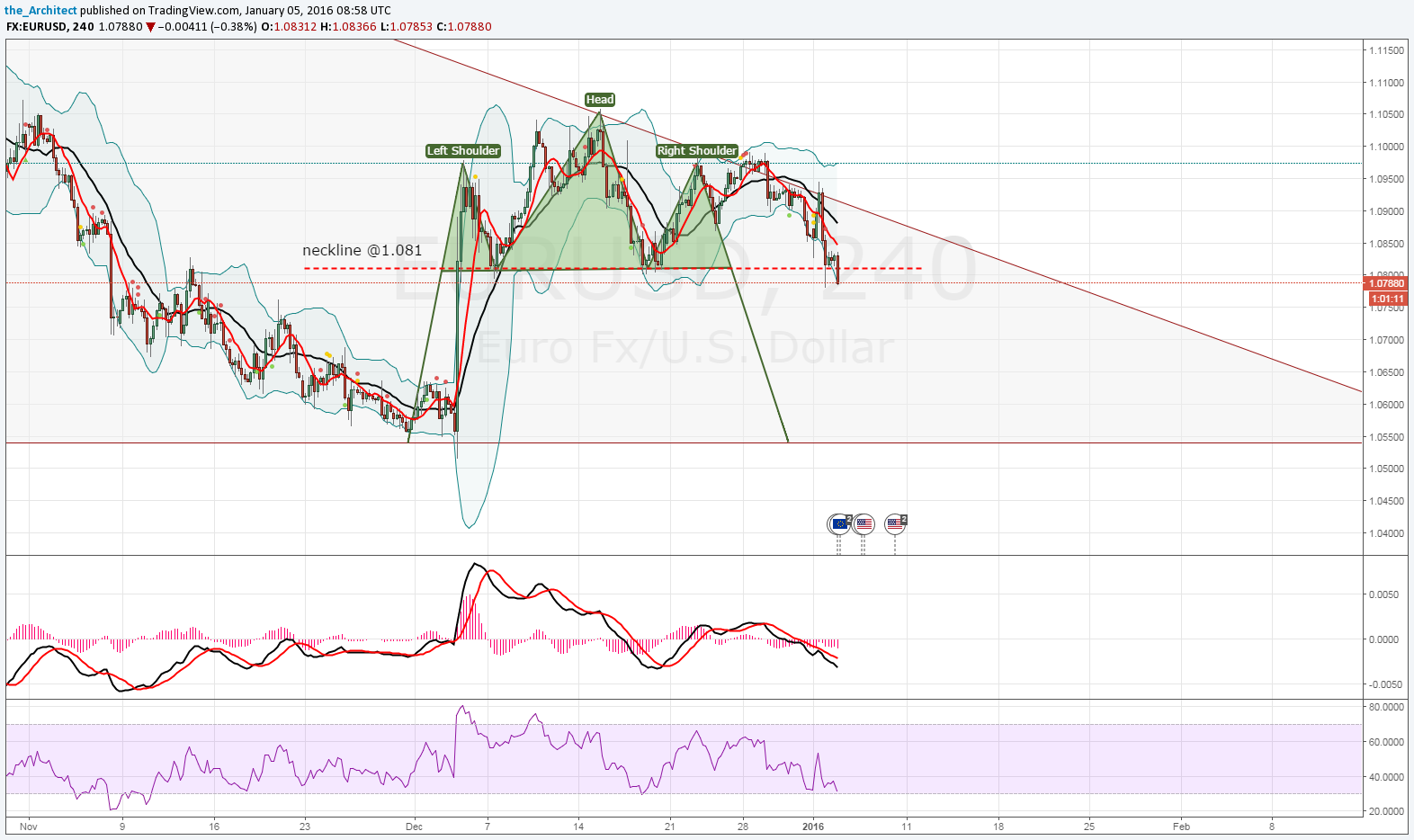Click the 1.04000 price axis label
1414x840 pixels.
coord(1386,533)
